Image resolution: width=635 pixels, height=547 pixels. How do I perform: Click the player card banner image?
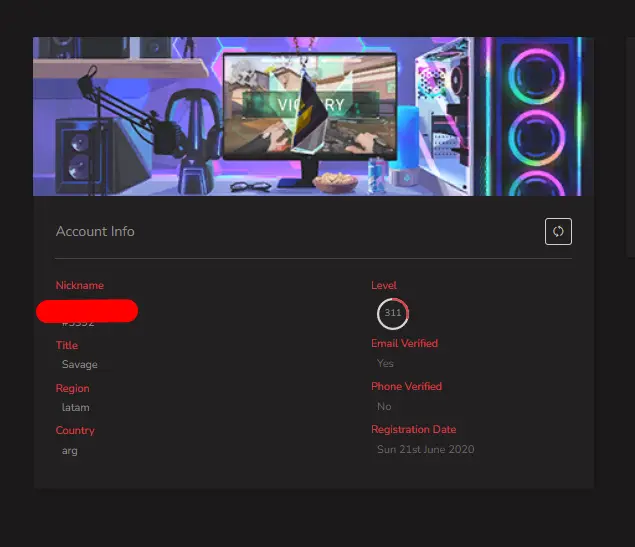[x=313, y=117]
